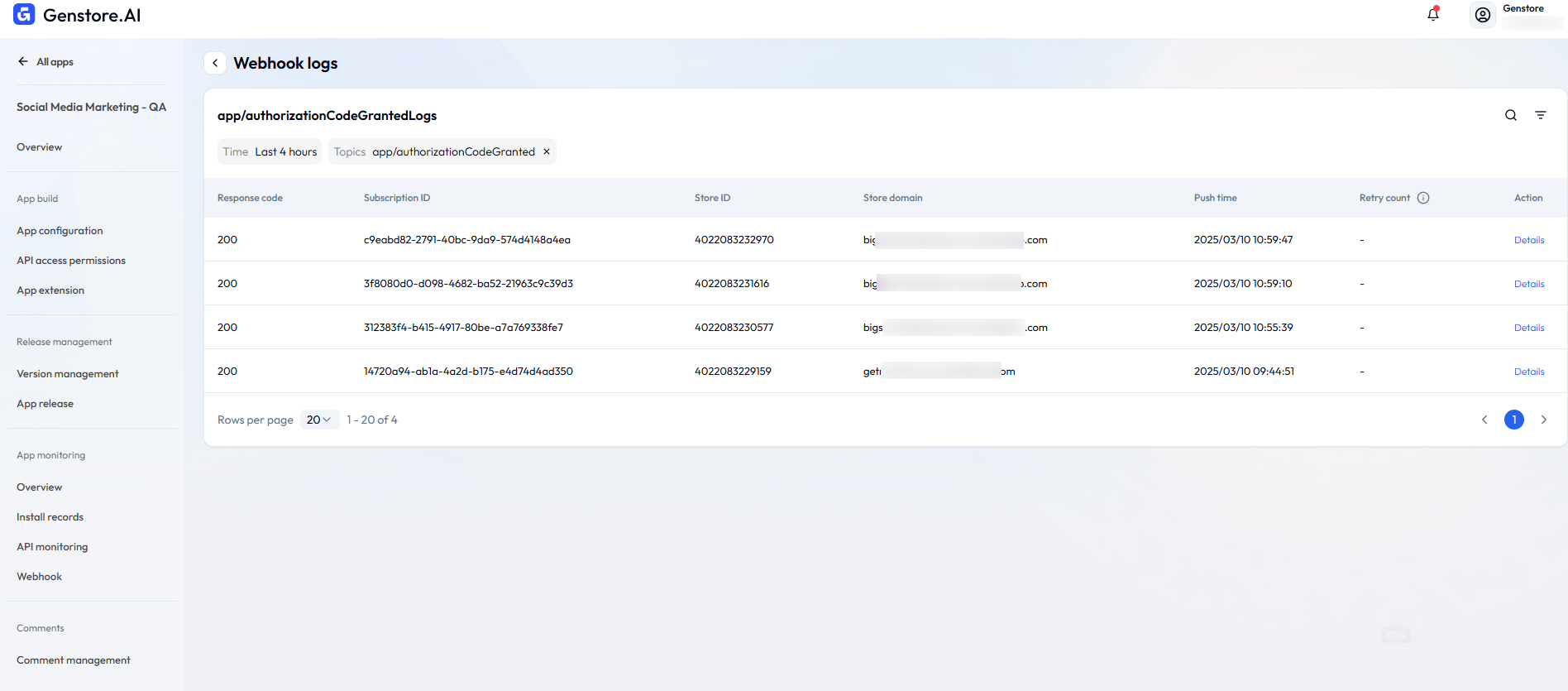Click push time 2025/03/10 10:59:47
The image size is (1568, 691).
[x=1243, y=240]
